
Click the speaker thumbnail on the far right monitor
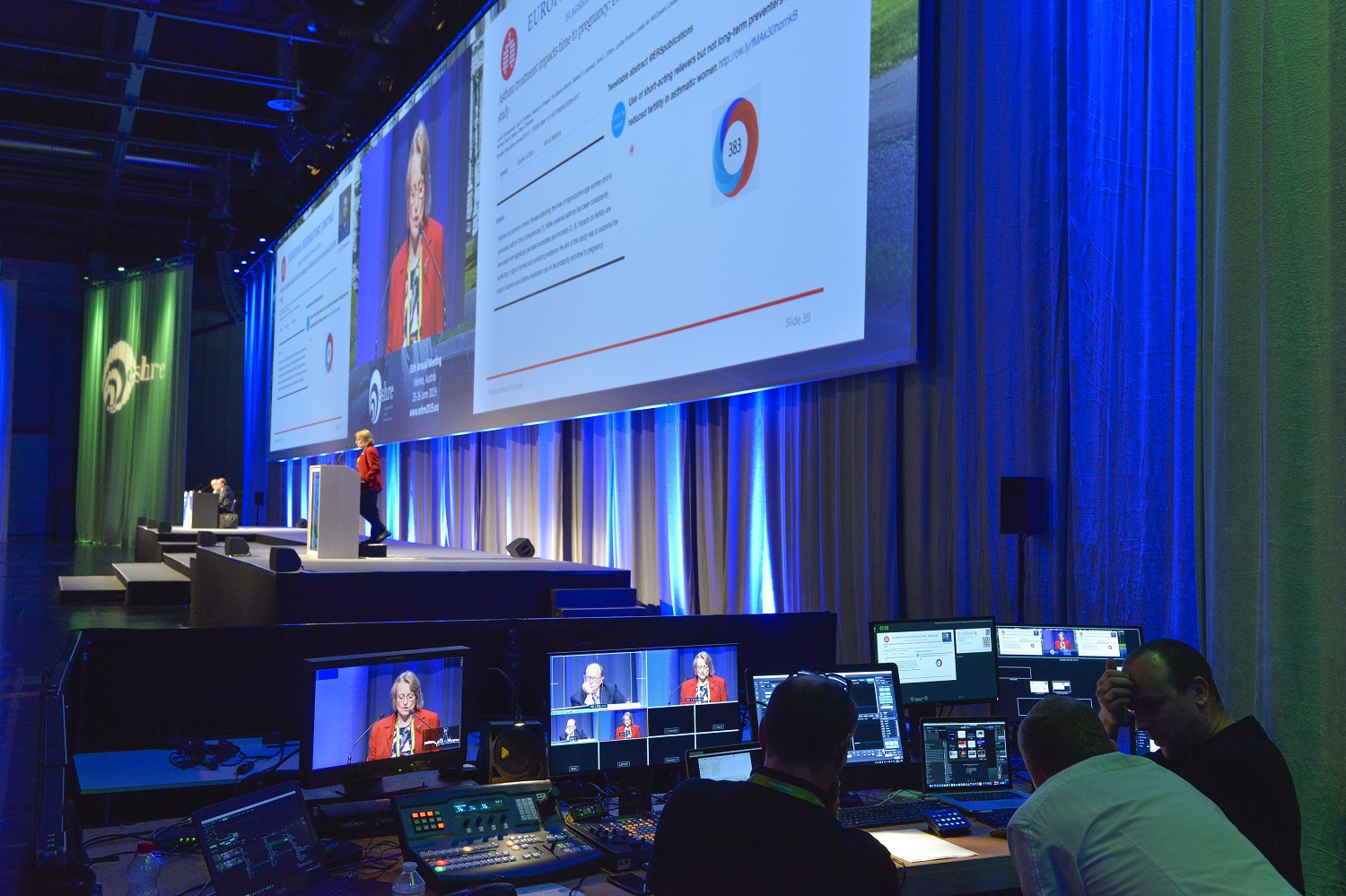[1062, 642]
